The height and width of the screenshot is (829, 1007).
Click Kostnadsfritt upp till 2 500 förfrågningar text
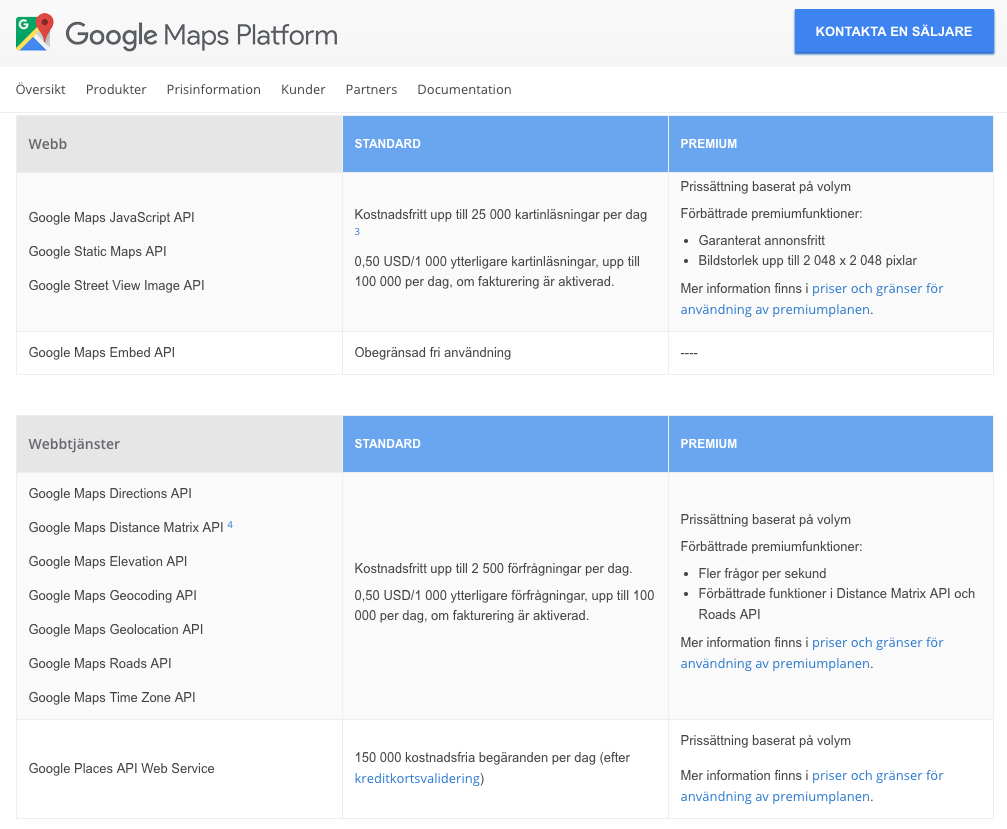[493, 568]
